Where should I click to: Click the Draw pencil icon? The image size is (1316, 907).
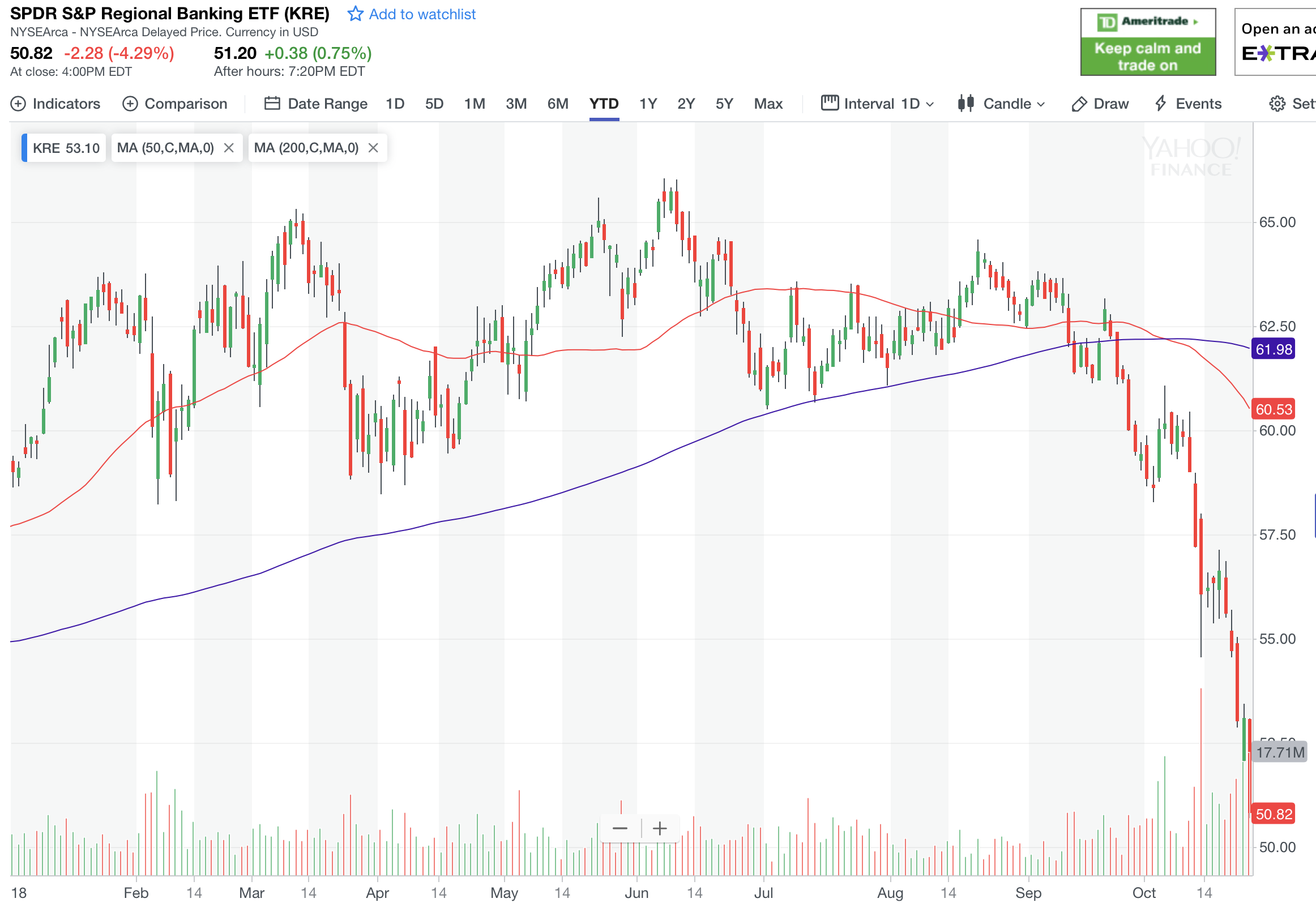point(1079,104)
